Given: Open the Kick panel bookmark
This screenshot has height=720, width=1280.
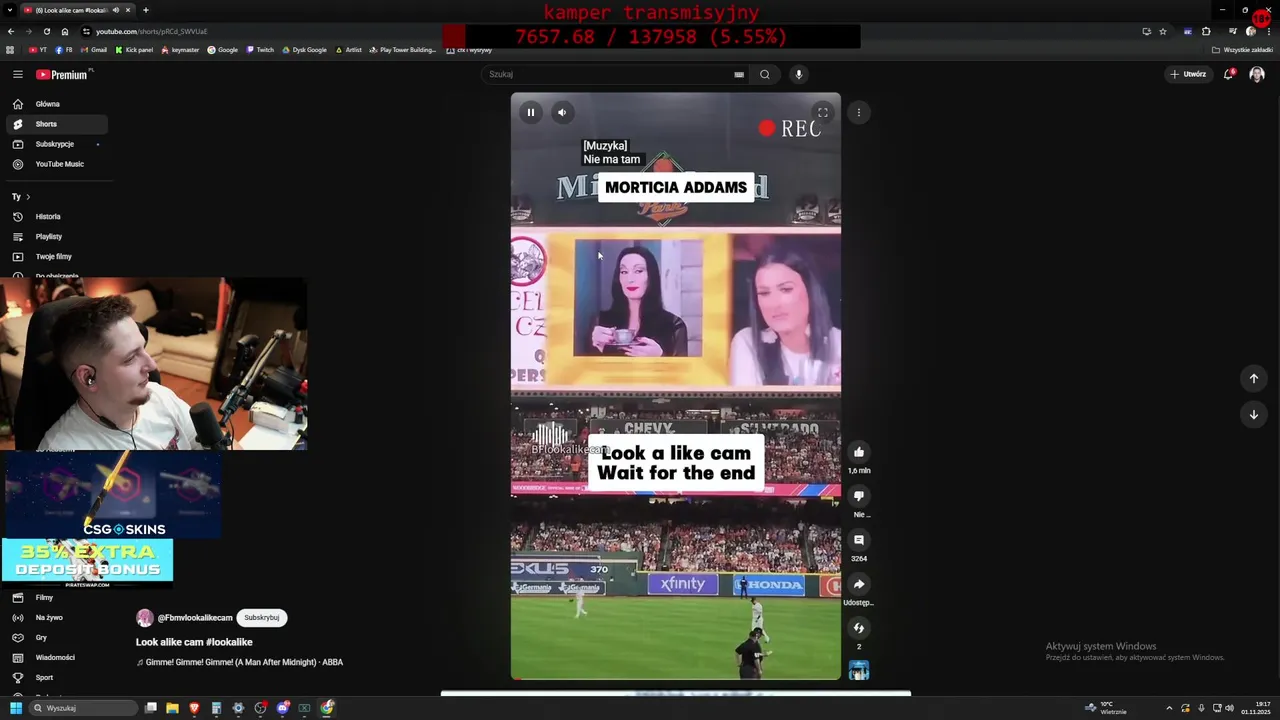Looking at the screenshot, I should click(135, 50).
